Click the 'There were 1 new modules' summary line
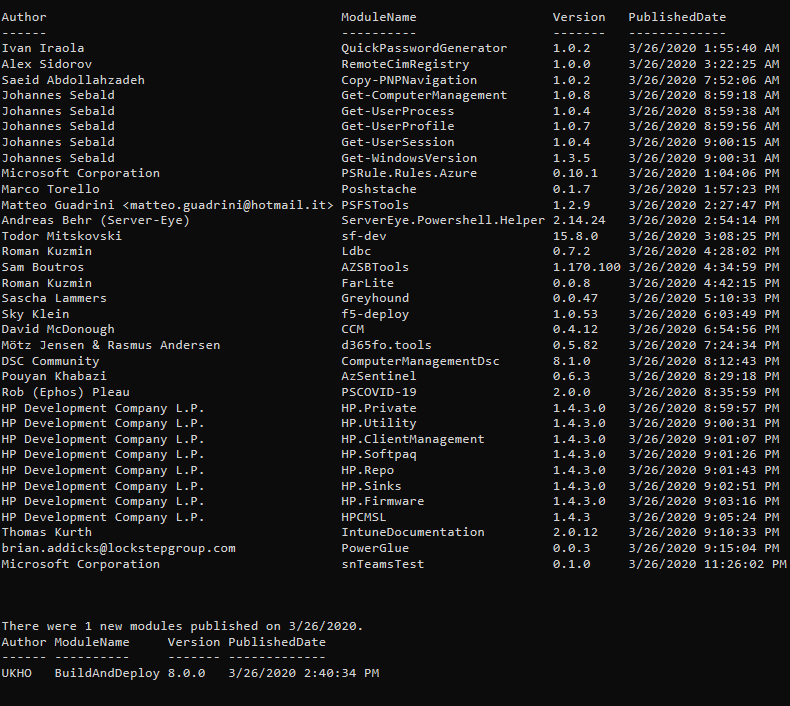The height and width of the screenshot is (706, 790). tap(182, 626)
